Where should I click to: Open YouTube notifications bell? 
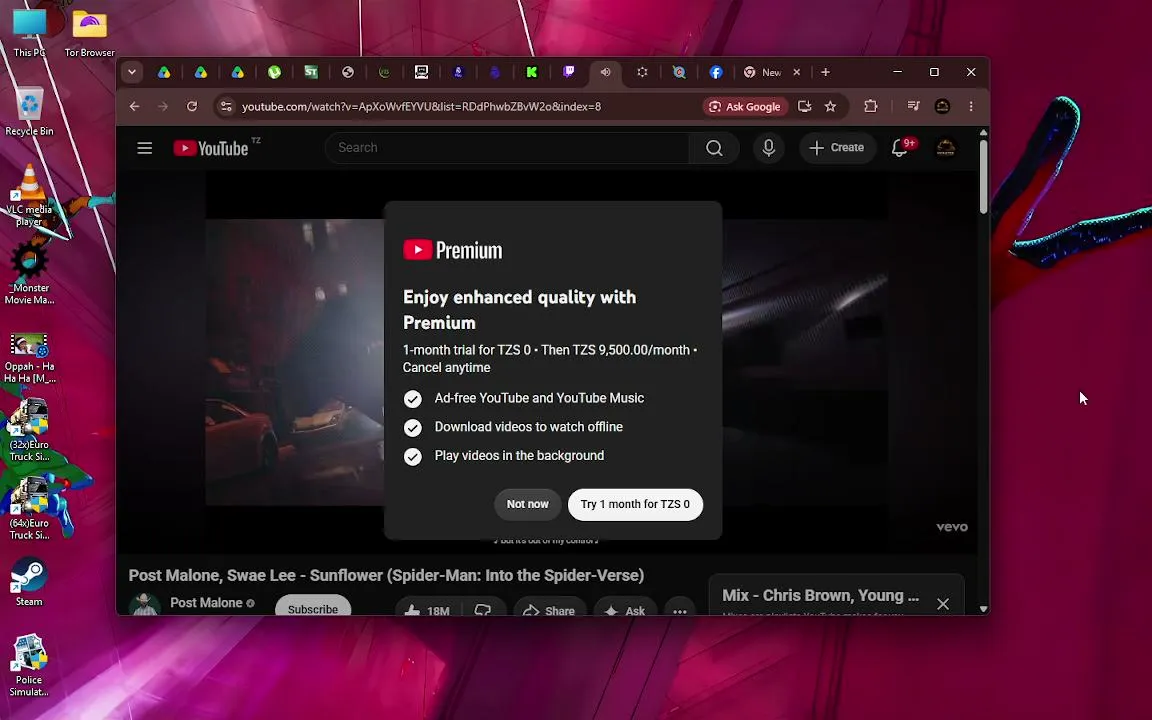[900, 148]
